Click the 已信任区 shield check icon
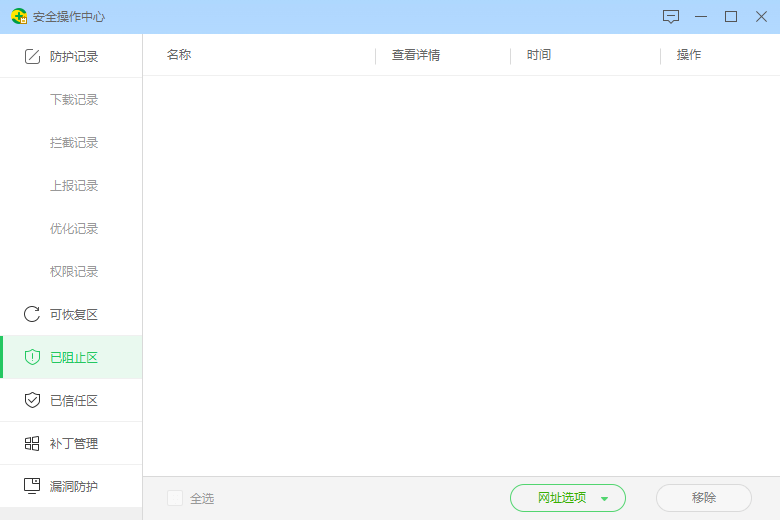The height and width of the screenshot is (520, 780). 32,400
